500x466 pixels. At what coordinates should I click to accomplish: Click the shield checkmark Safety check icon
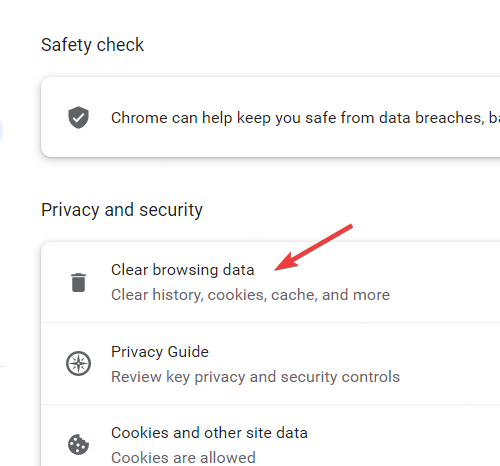click(78, 117)
